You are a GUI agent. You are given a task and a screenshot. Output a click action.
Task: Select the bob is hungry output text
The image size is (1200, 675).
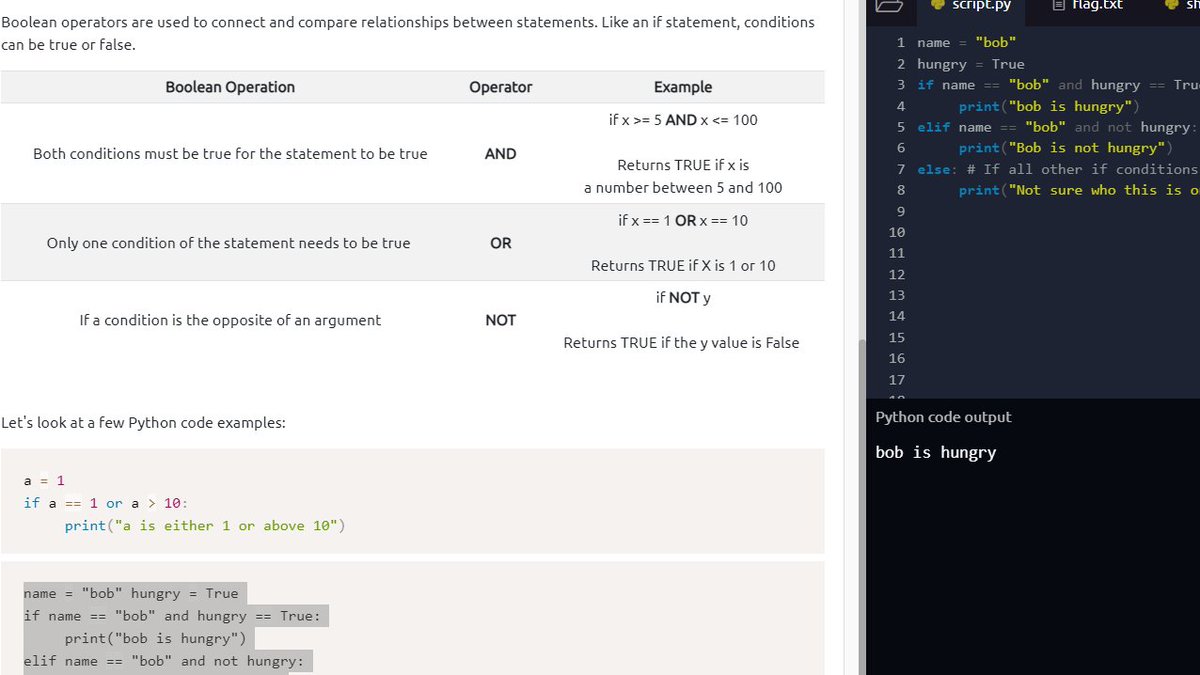(932, 452)
